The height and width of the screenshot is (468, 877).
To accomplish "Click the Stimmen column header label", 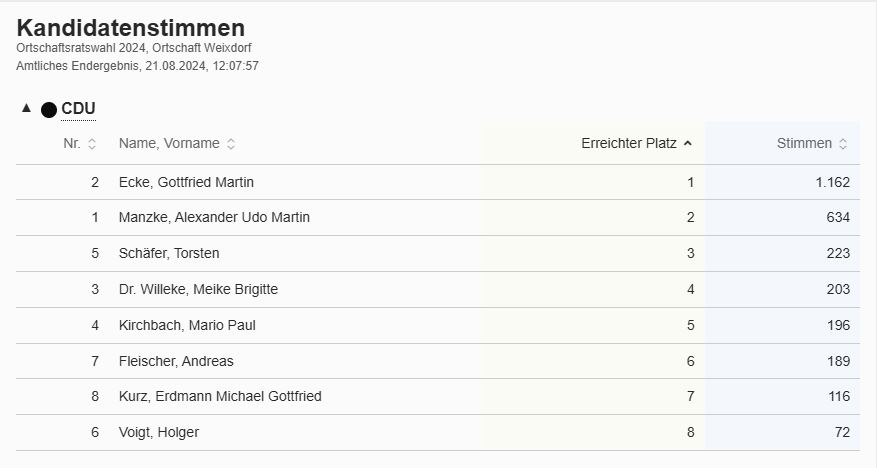I will click(804, 144).
